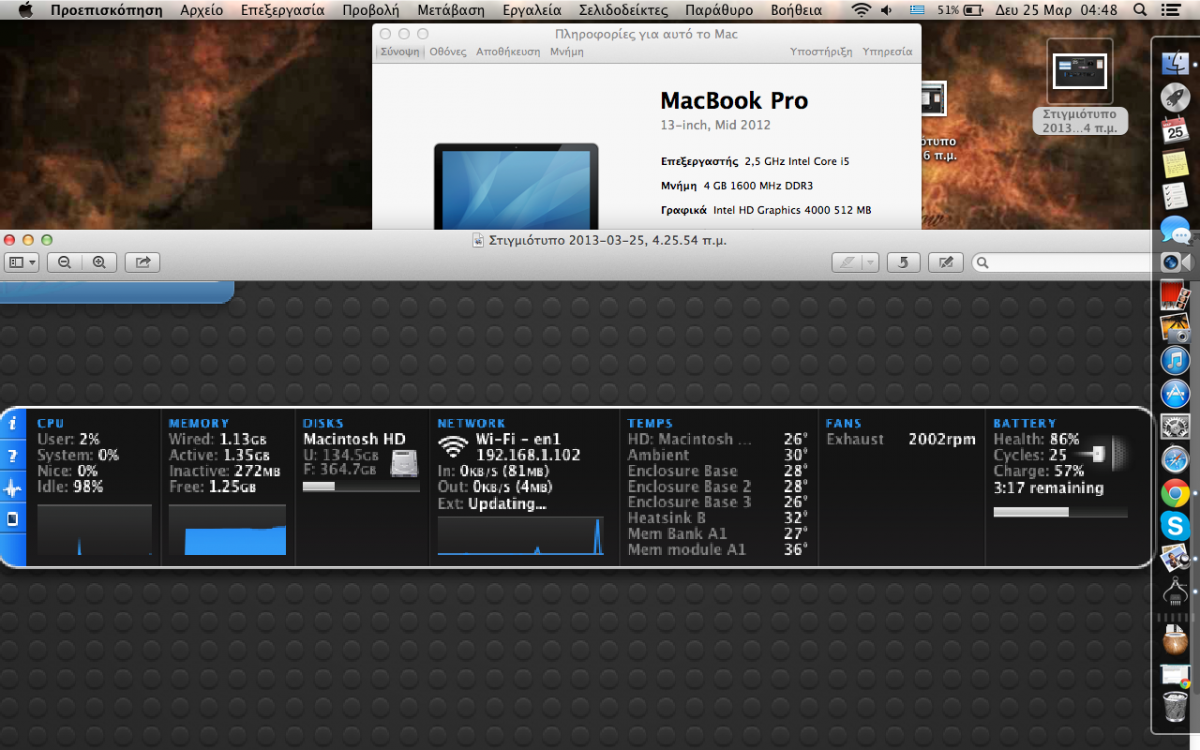Switch to Οθόνες tab in About This Mac
Screen dimensions: 1200x750
(448, 51)
